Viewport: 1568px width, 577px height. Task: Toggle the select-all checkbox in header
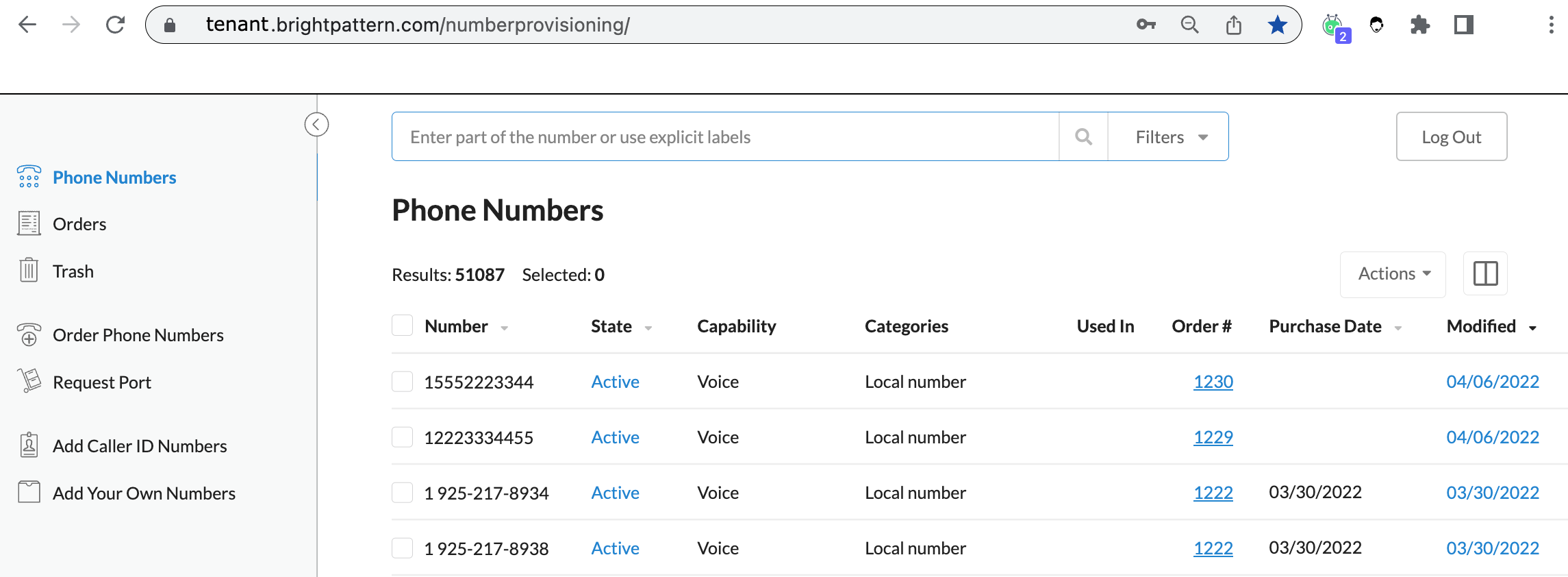pos(402,325)
